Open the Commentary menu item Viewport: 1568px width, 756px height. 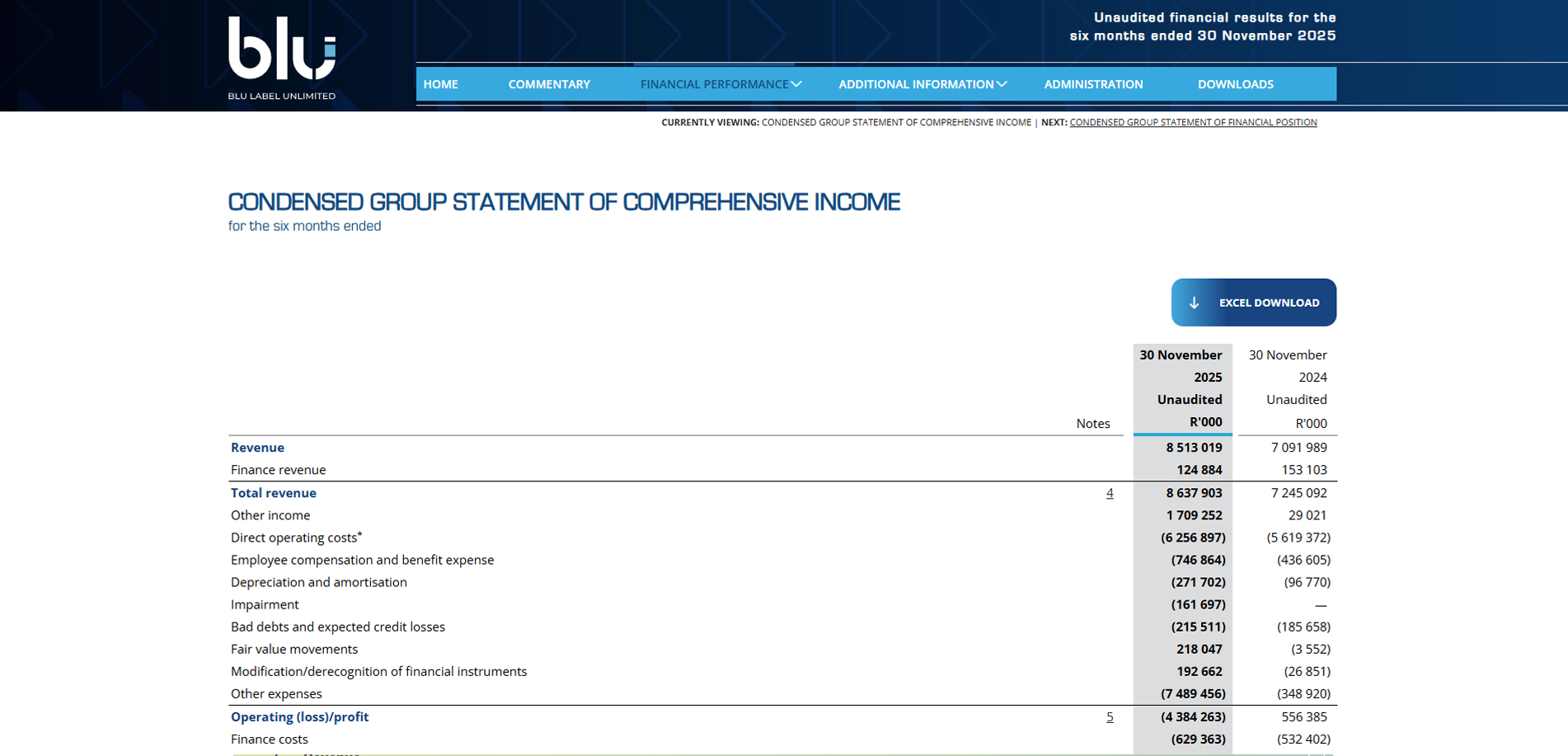pyautogui.click(x=549, y=84)
